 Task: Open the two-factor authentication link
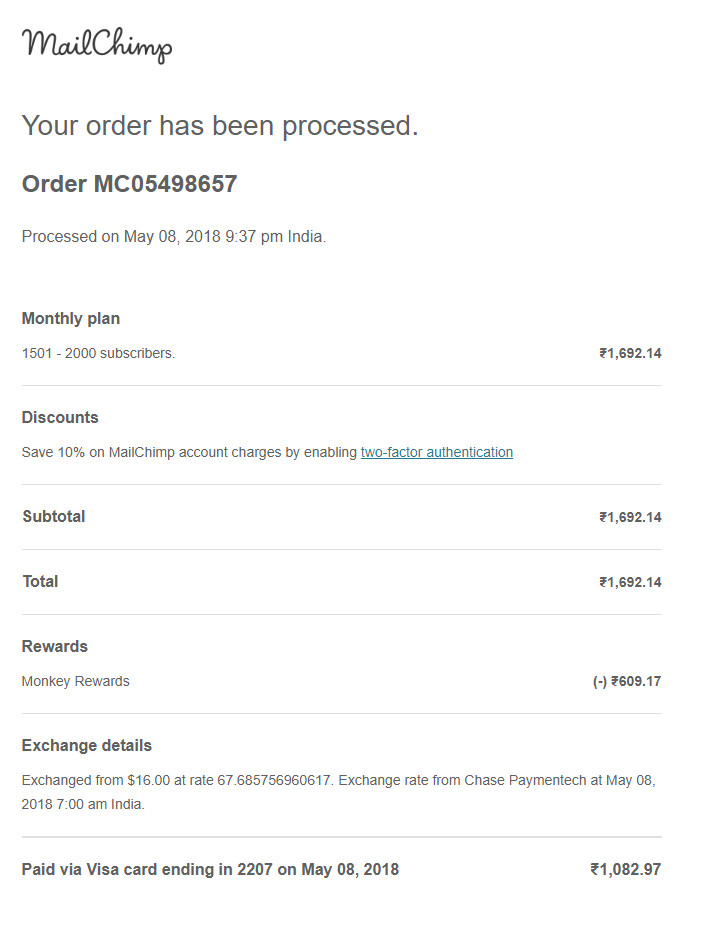437,452
